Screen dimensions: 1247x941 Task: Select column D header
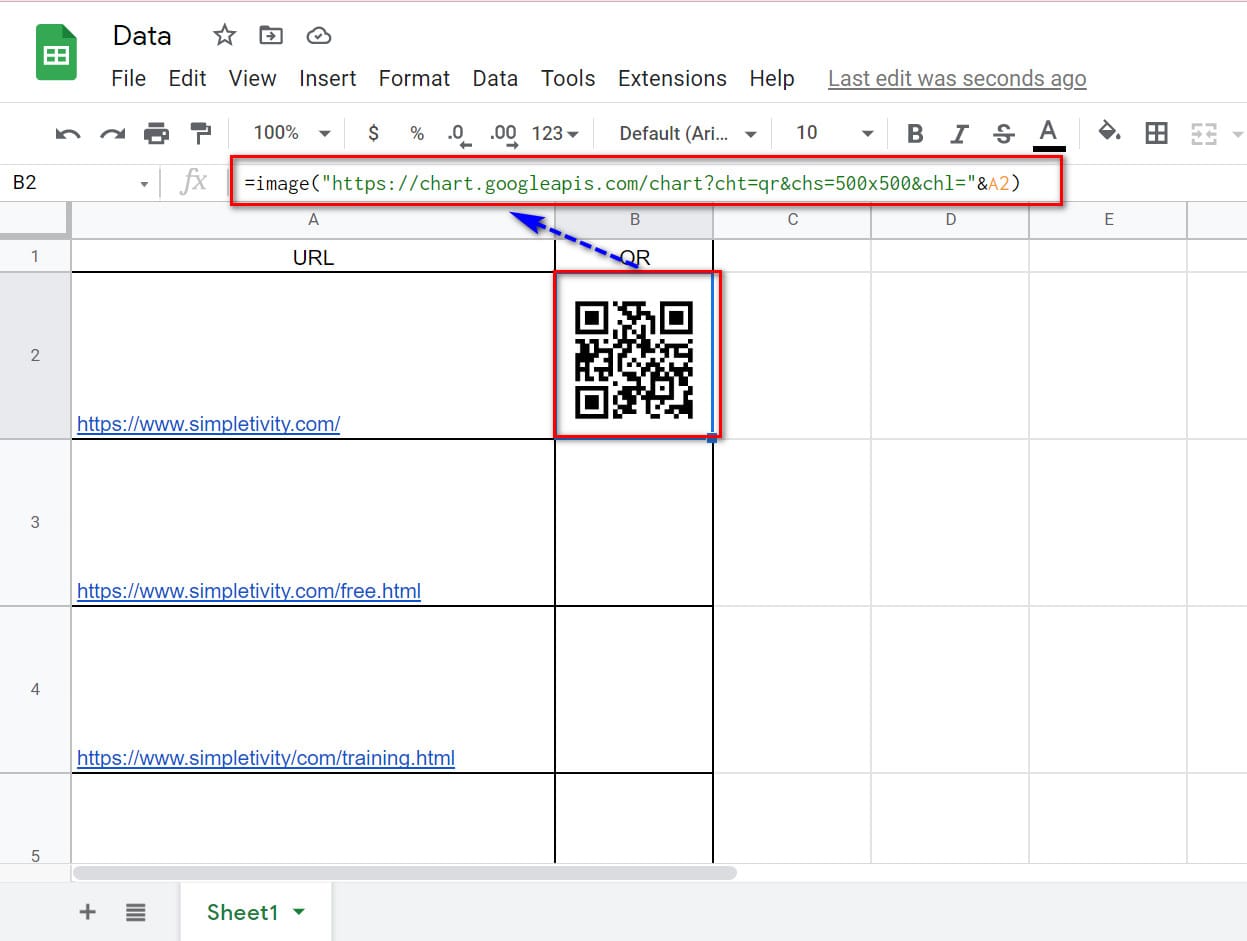tap(950, 220)
